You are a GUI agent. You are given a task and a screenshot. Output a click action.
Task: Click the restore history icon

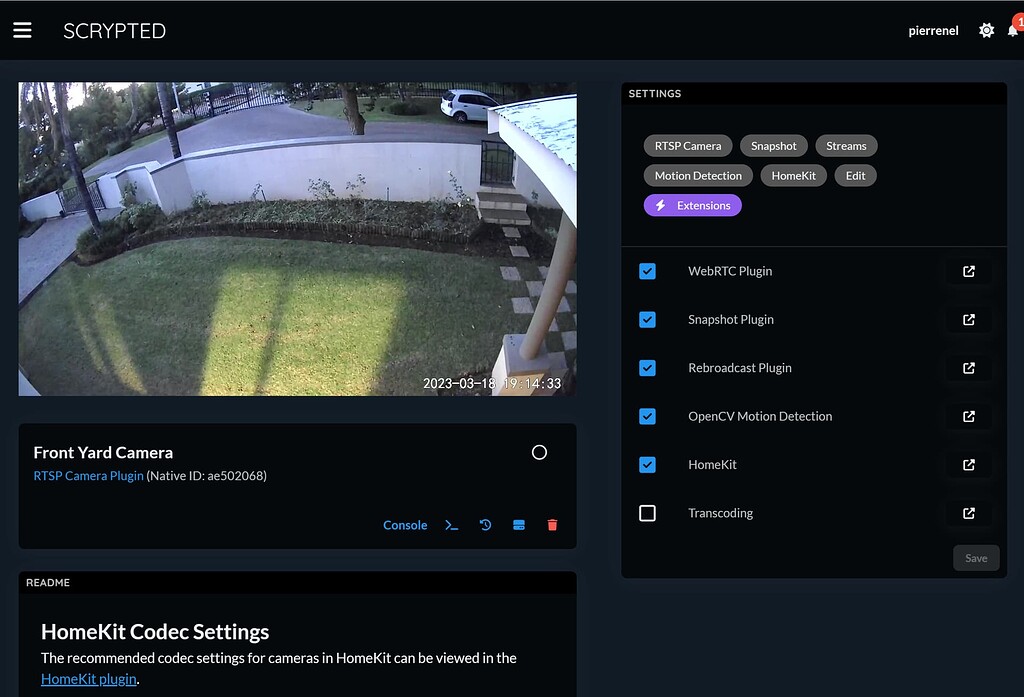(485, 524)
